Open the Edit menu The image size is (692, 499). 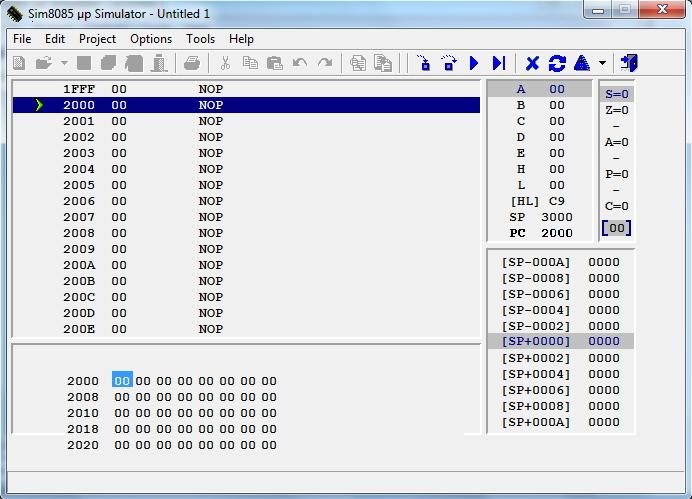[x=55, y=39]
